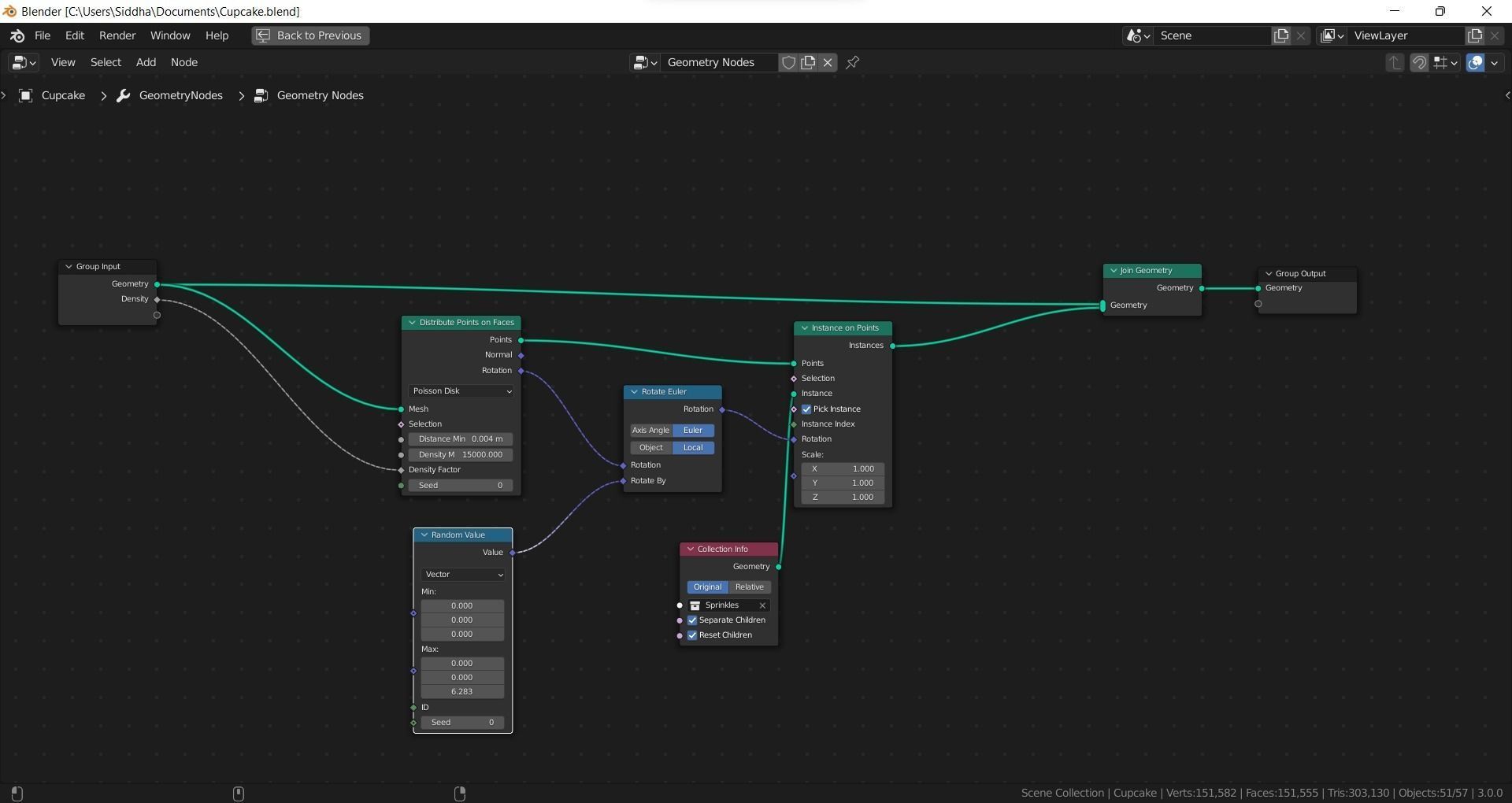The width and height of the screenshot is (1512, 803).
Task: Select Local rotation space
Action: tap(693, 448)
